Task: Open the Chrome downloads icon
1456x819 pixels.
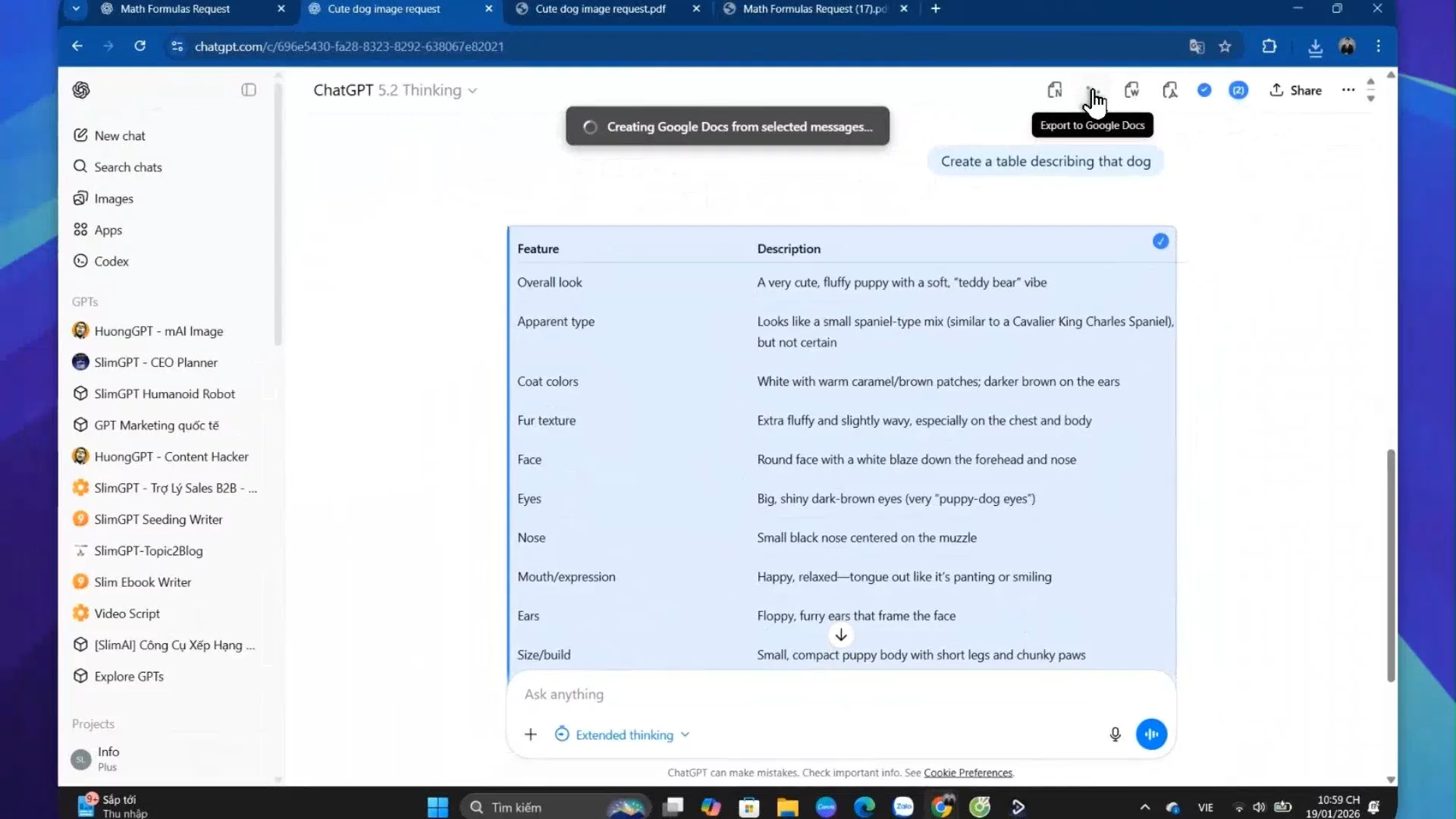Action: tap(1315, 46)
